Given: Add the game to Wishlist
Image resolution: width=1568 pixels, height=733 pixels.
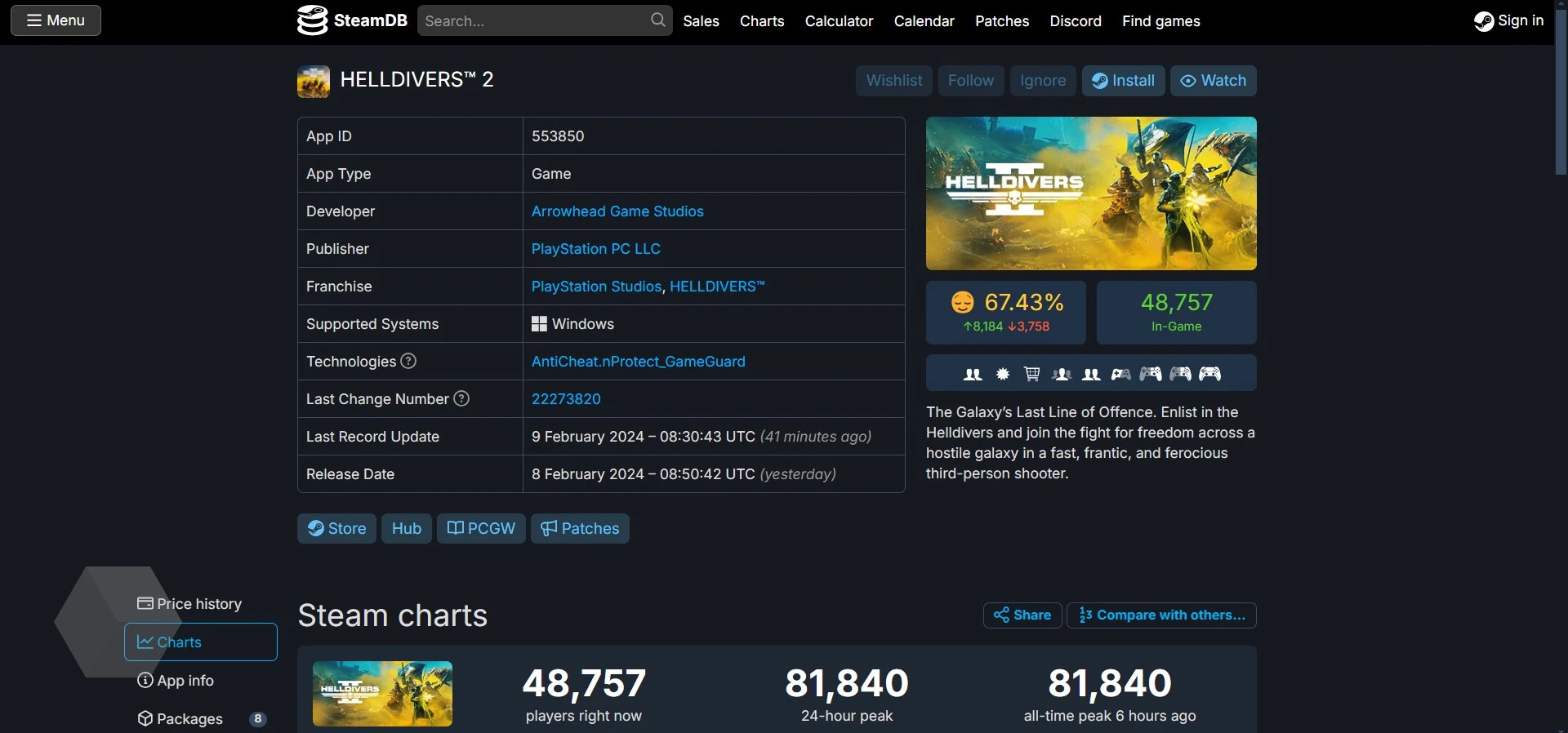Looking at the screenshot, I should (894, 81).
